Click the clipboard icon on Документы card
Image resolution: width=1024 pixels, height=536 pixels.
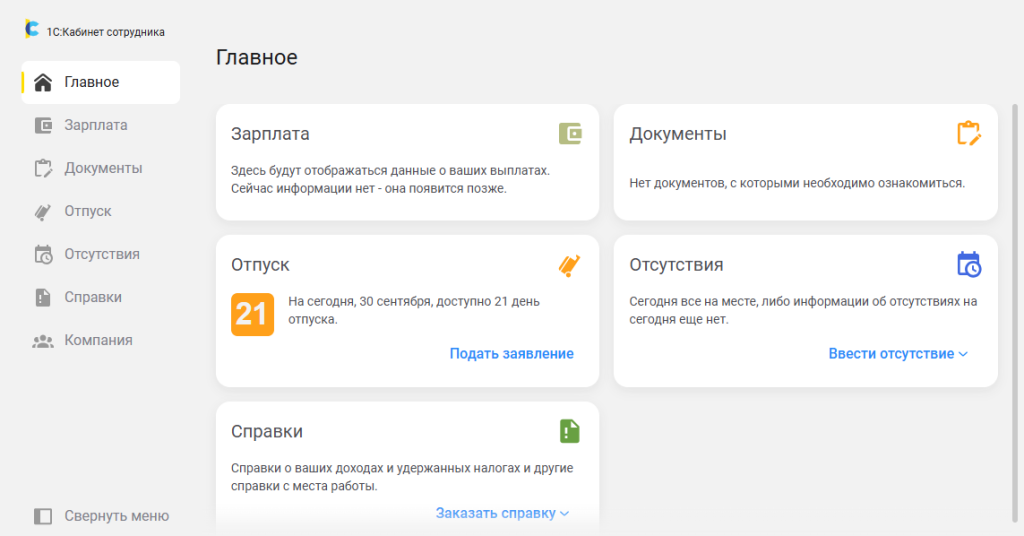(x=968, y=134)
